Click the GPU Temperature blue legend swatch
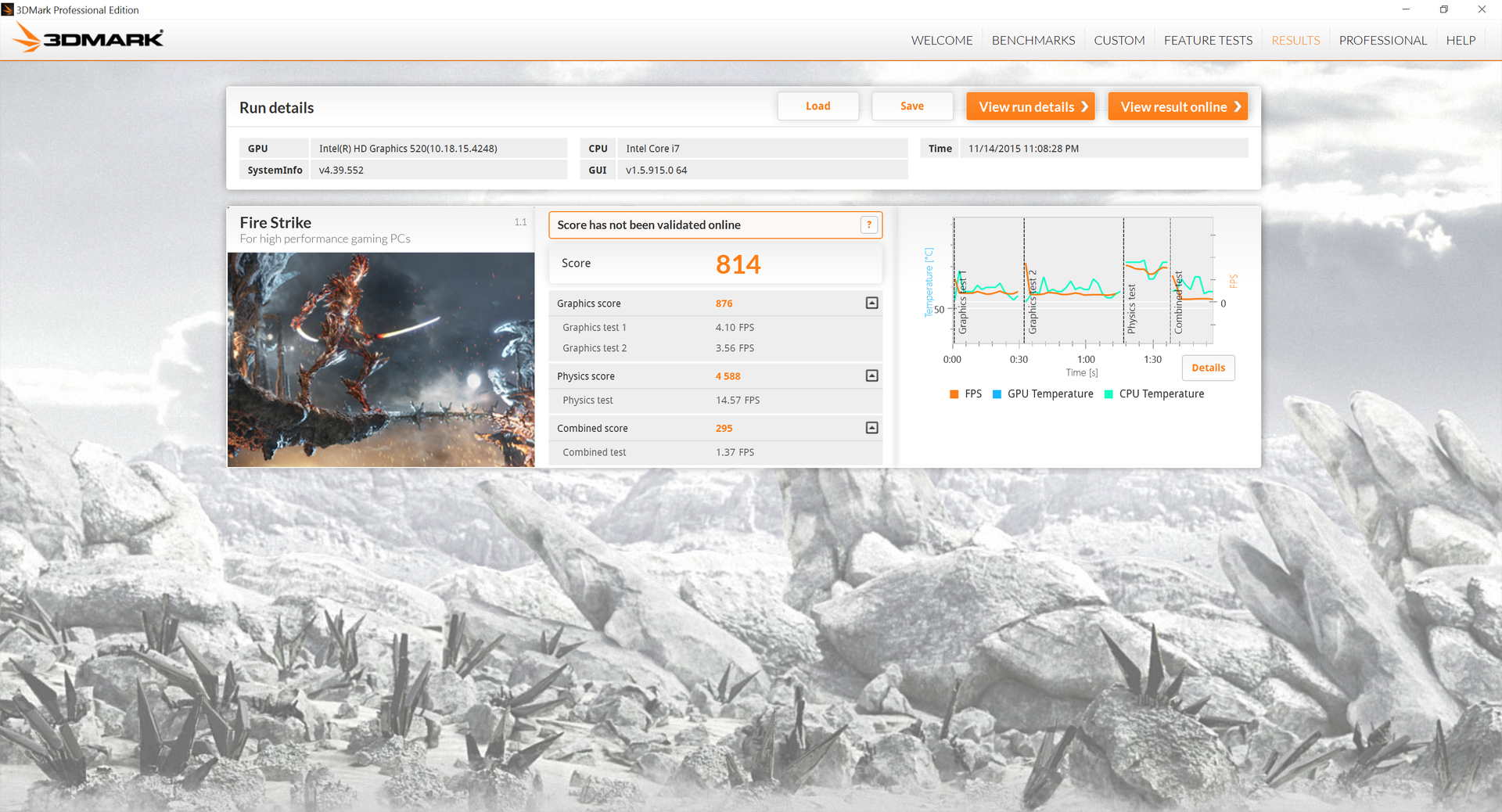The height and width of the screenshot is (812, 1502). coord(997,394)
